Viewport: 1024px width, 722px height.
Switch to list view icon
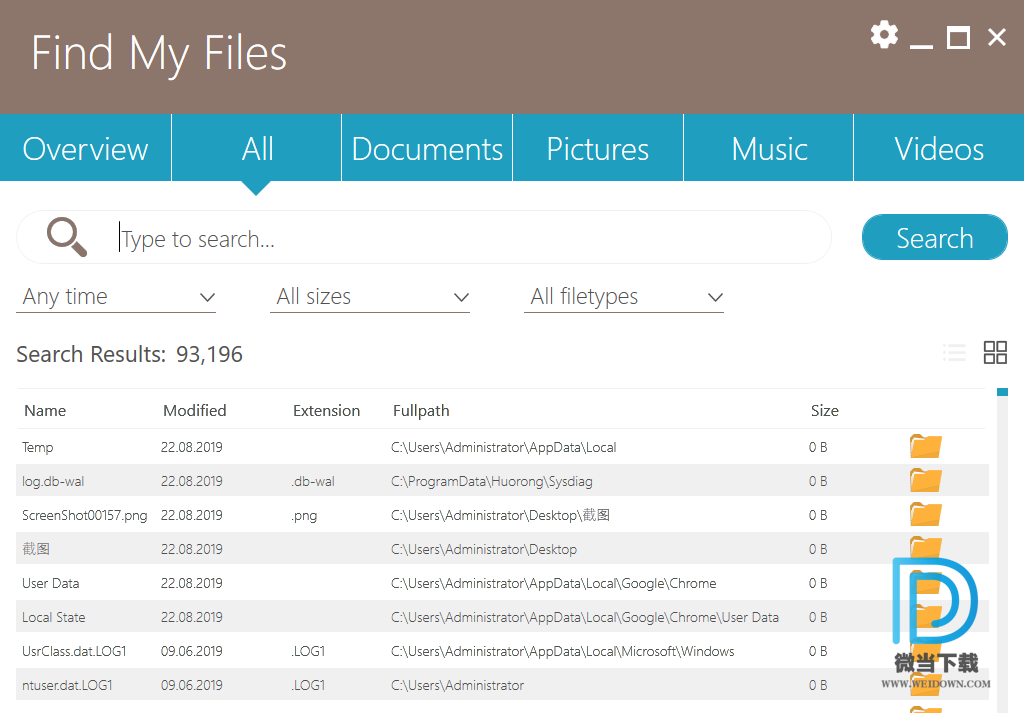click(954, 353)
